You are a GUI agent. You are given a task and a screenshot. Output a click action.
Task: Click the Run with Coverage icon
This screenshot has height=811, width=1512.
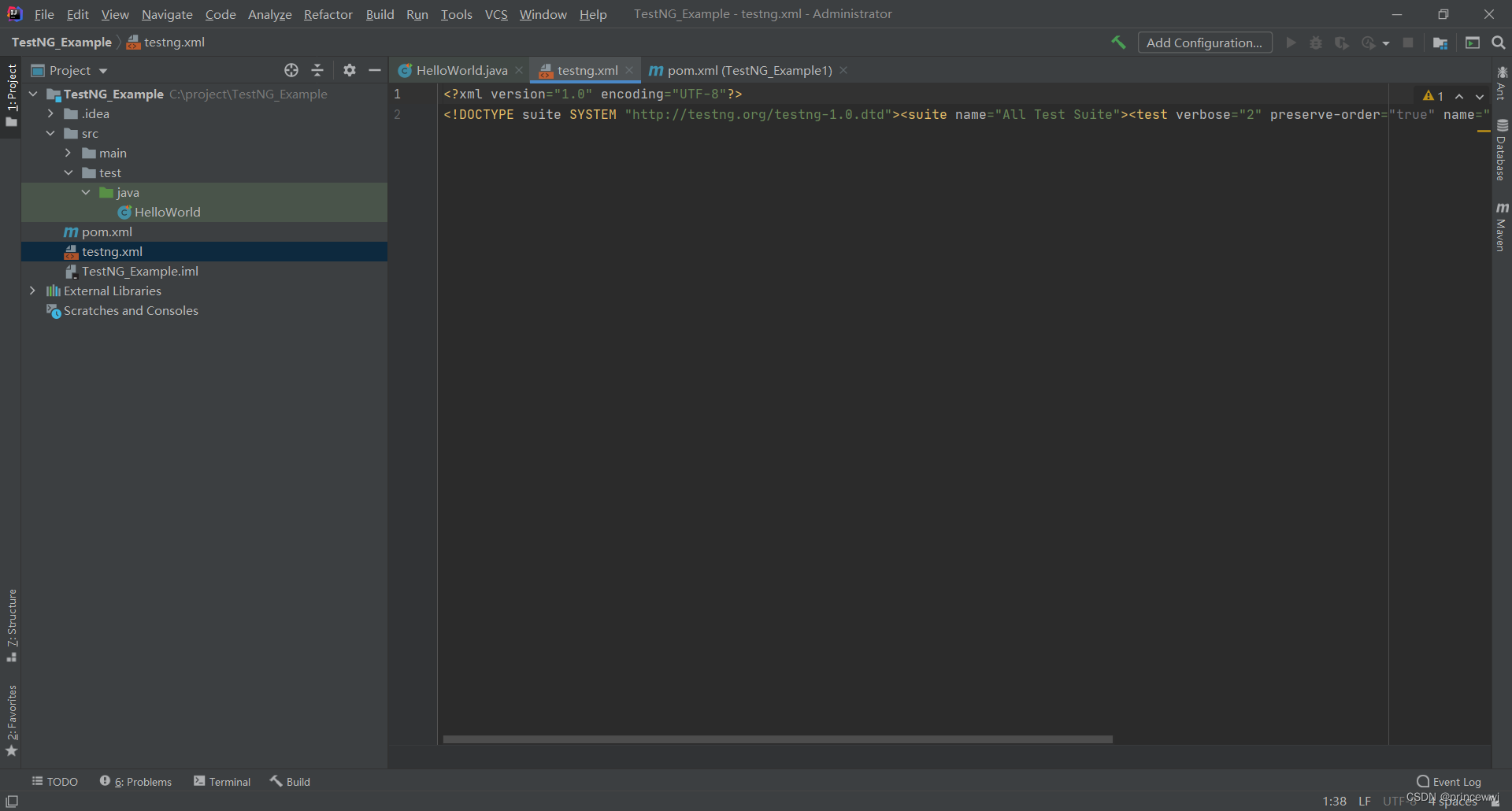1342,43
